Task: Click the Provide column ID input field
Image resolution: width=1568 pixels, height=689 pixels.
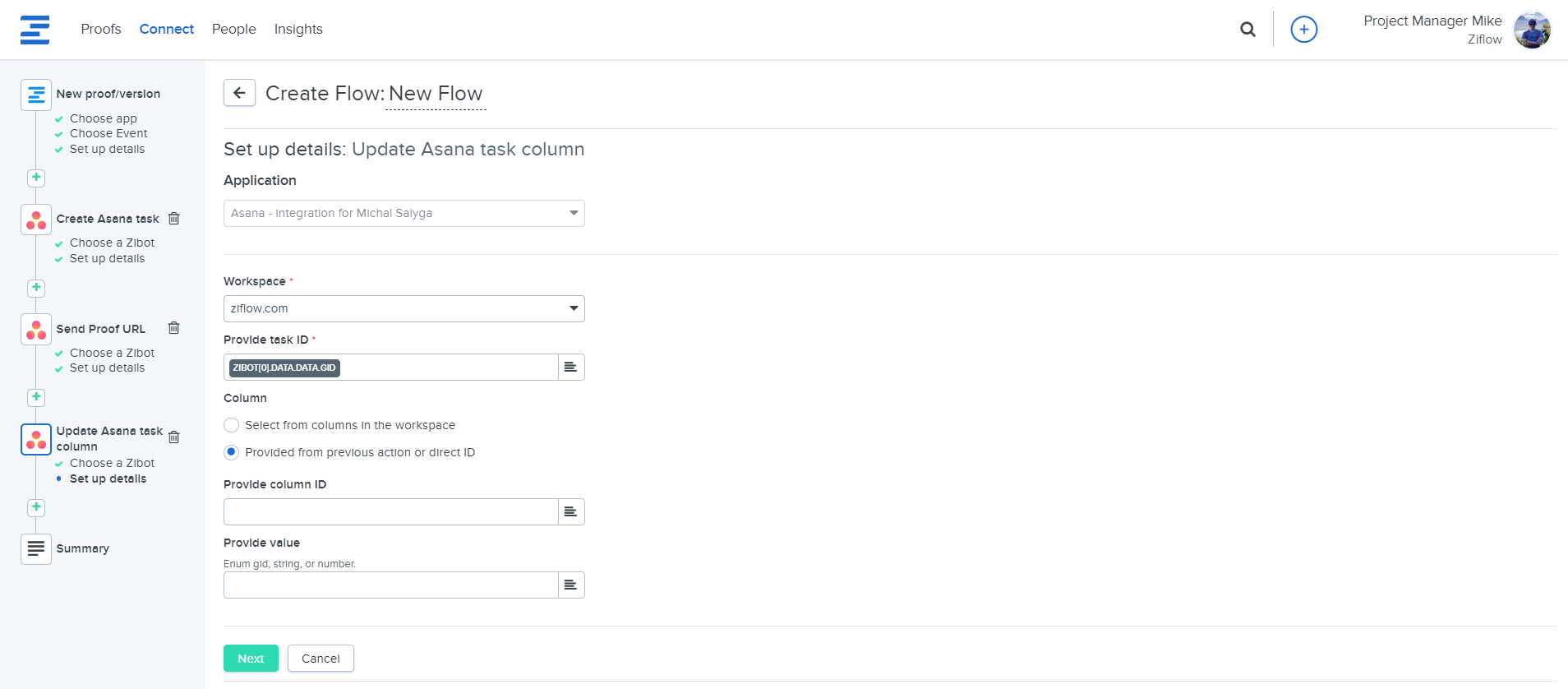Action: (x=390, y=512)
